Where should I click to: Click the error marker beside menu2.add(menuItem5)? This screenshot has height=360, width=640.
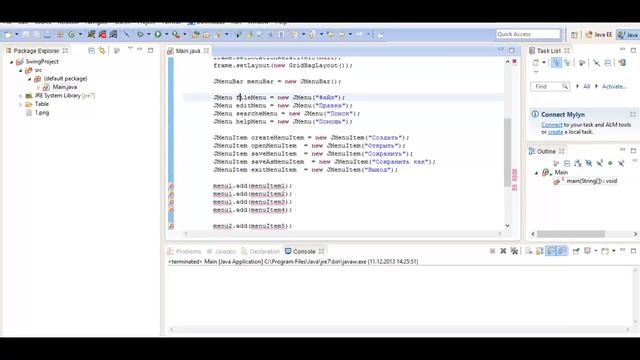point(171,226)
